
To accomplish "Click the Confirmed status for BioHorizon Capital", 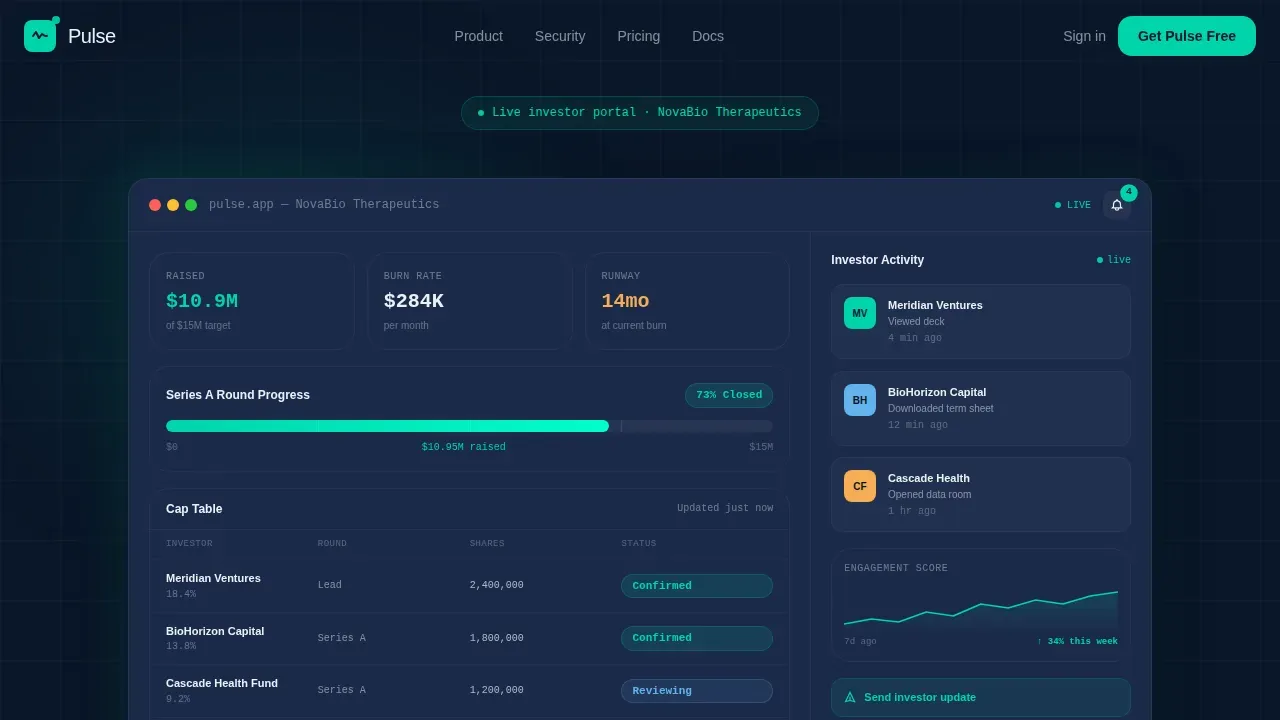I will (x=697, y=638).
